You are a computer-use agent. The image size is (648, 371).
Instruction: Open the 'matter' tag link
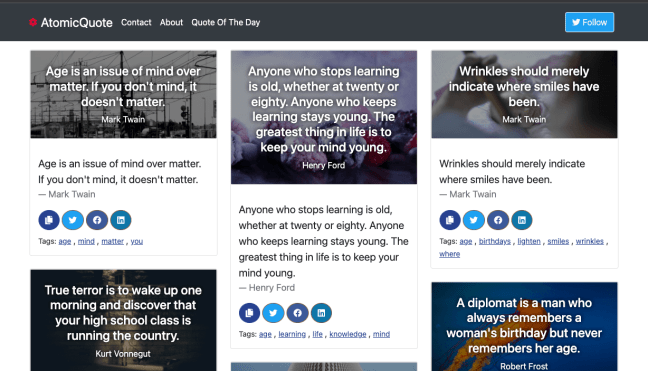112,241
